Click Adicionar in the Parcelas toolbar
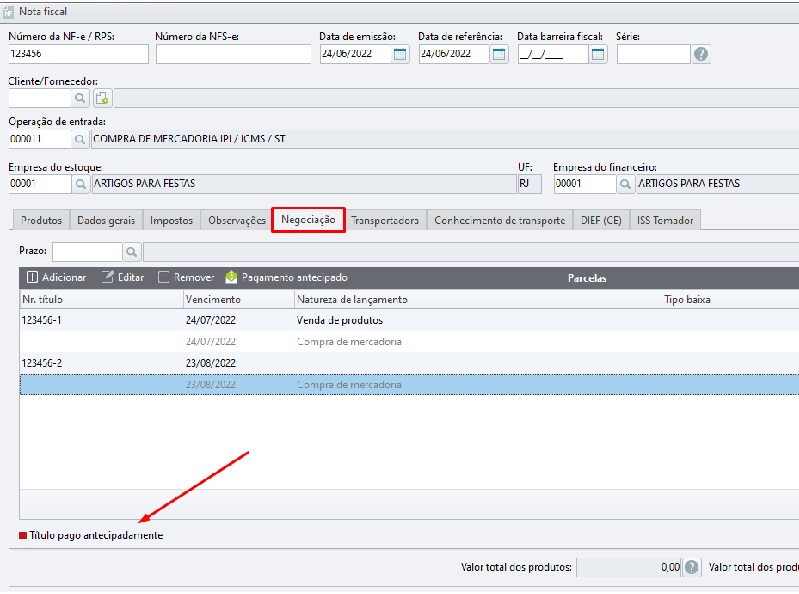Image resolution: width=799 pixels, height=594 pixels. point(57,278)
